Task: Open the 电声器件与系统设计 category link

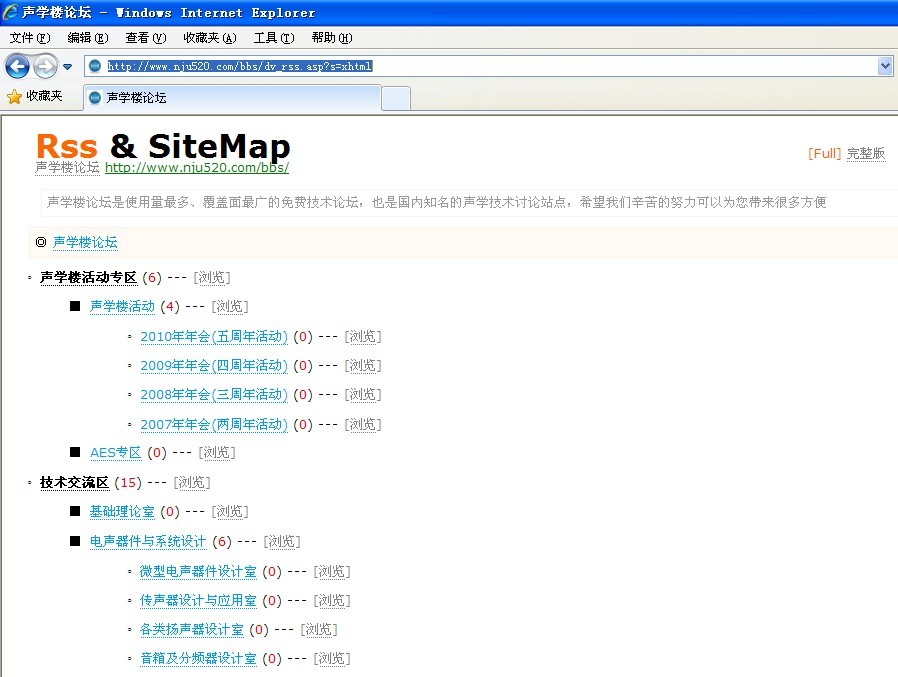Action: click(x=148, y=542)
